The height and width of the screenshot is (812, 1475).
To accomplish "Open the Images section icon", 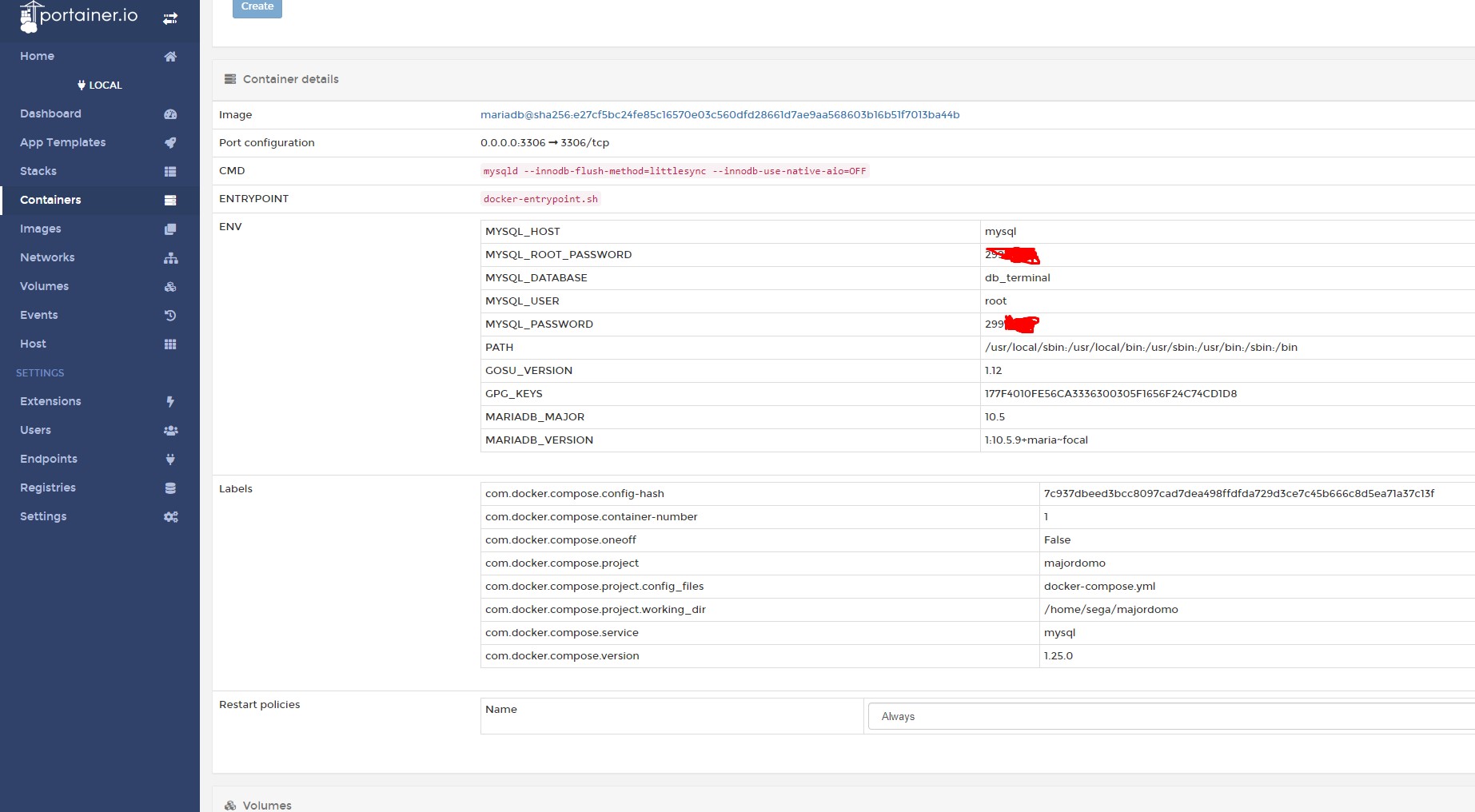I will point(169,229).
